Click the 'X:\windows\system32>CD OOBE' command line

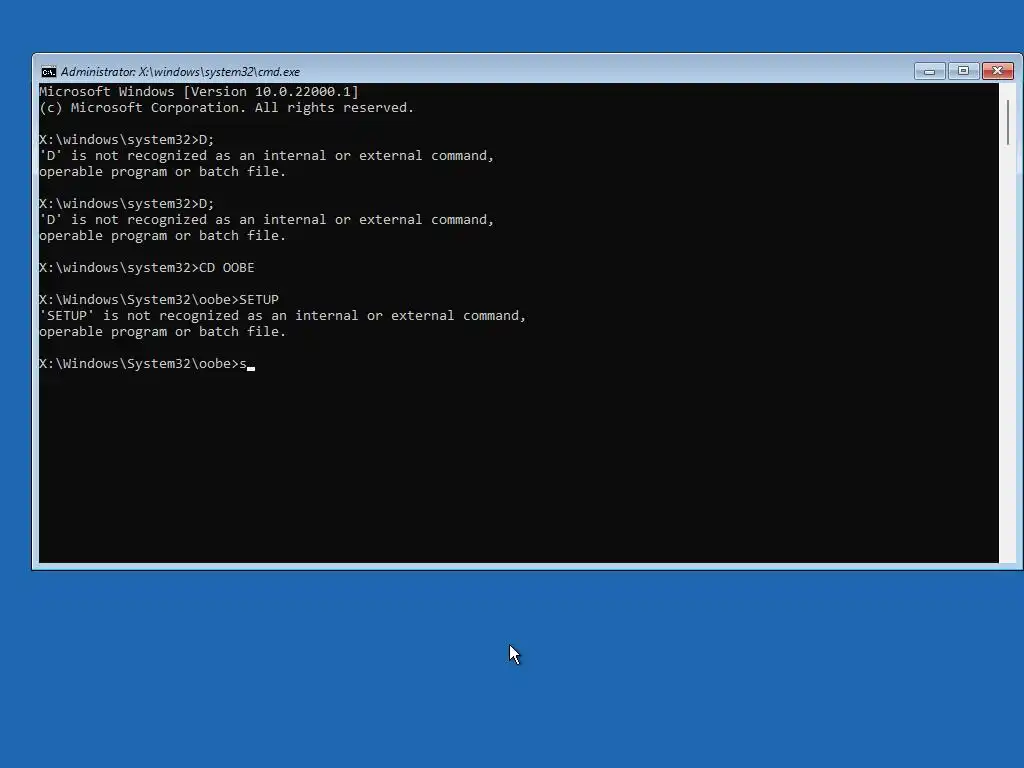pos(146,268)
